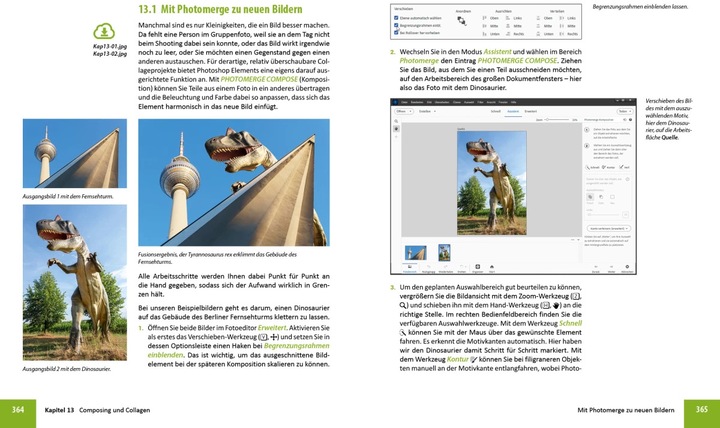
Task: Choose Ausrichten Mitte vertical align icon
Action: pyautogui.click(x=484, y=26)
